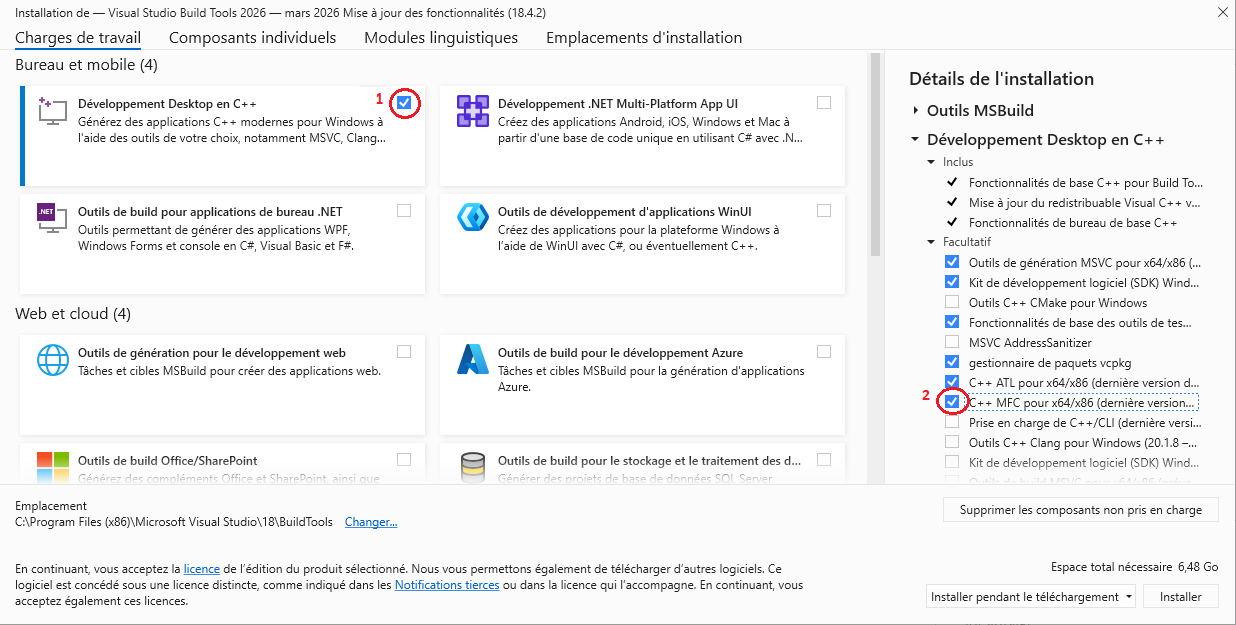Screen dimensions: 1236x625
Task: Click the data storage database icon
Action: 472,466
